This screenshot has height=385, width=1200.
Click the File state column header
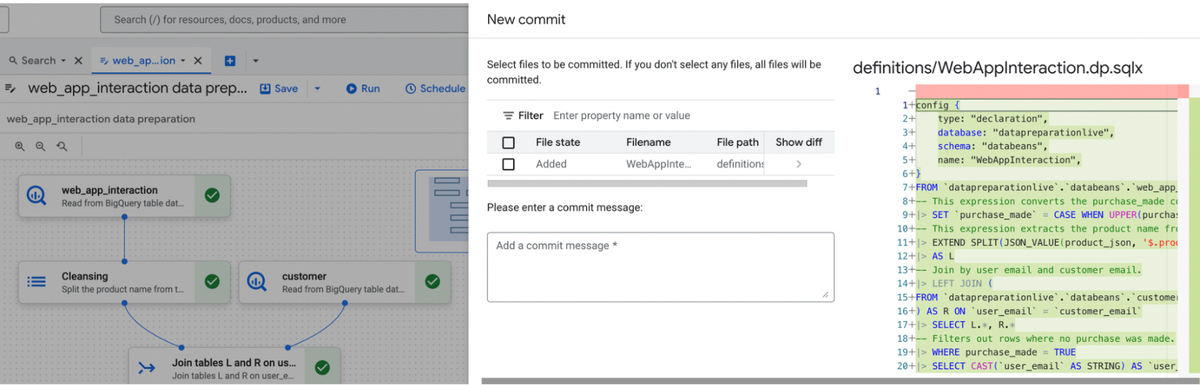[558, 142]
